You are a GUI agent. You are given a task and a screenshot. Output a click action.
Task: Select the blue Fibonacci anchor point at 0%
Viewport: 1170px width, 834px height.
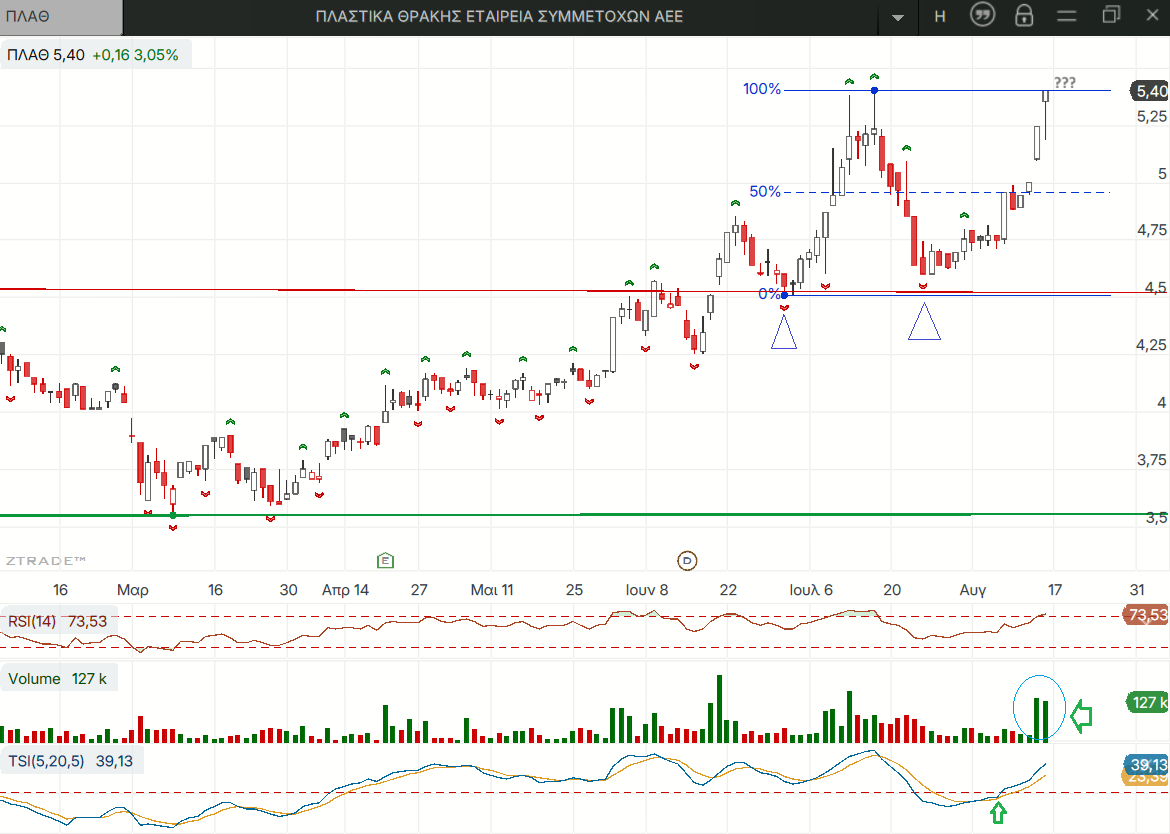pyautogui.click(x=784, y=295)
